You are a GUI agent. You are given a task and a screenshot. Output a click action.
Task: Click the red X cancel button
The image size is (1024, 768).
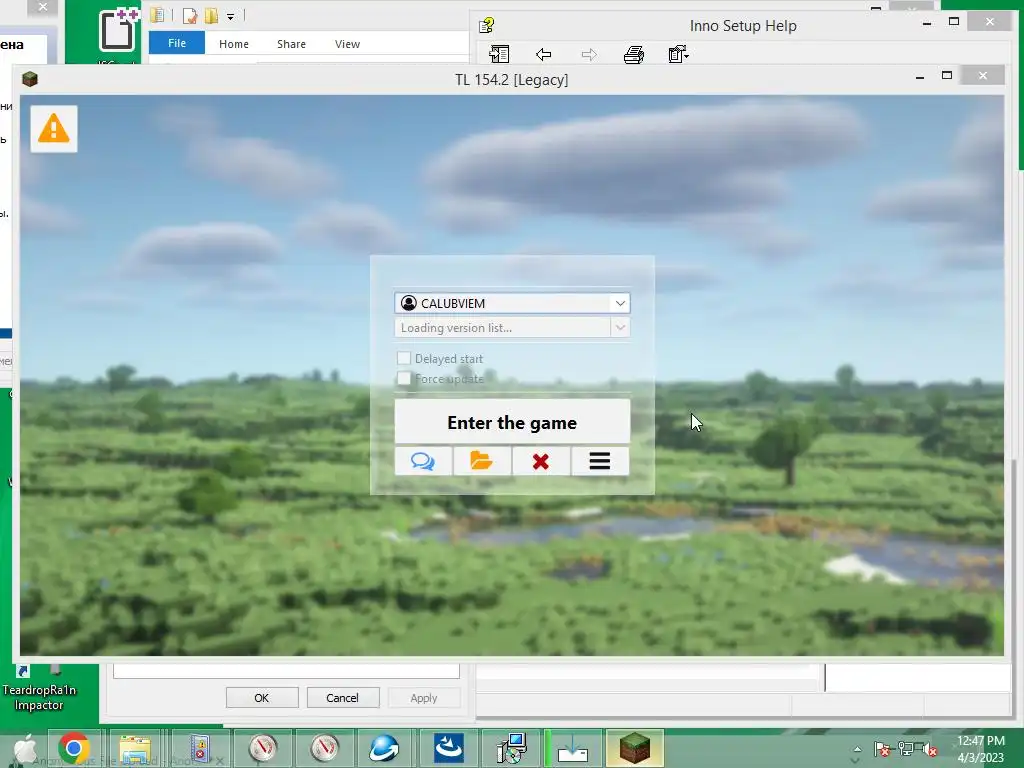541,462
